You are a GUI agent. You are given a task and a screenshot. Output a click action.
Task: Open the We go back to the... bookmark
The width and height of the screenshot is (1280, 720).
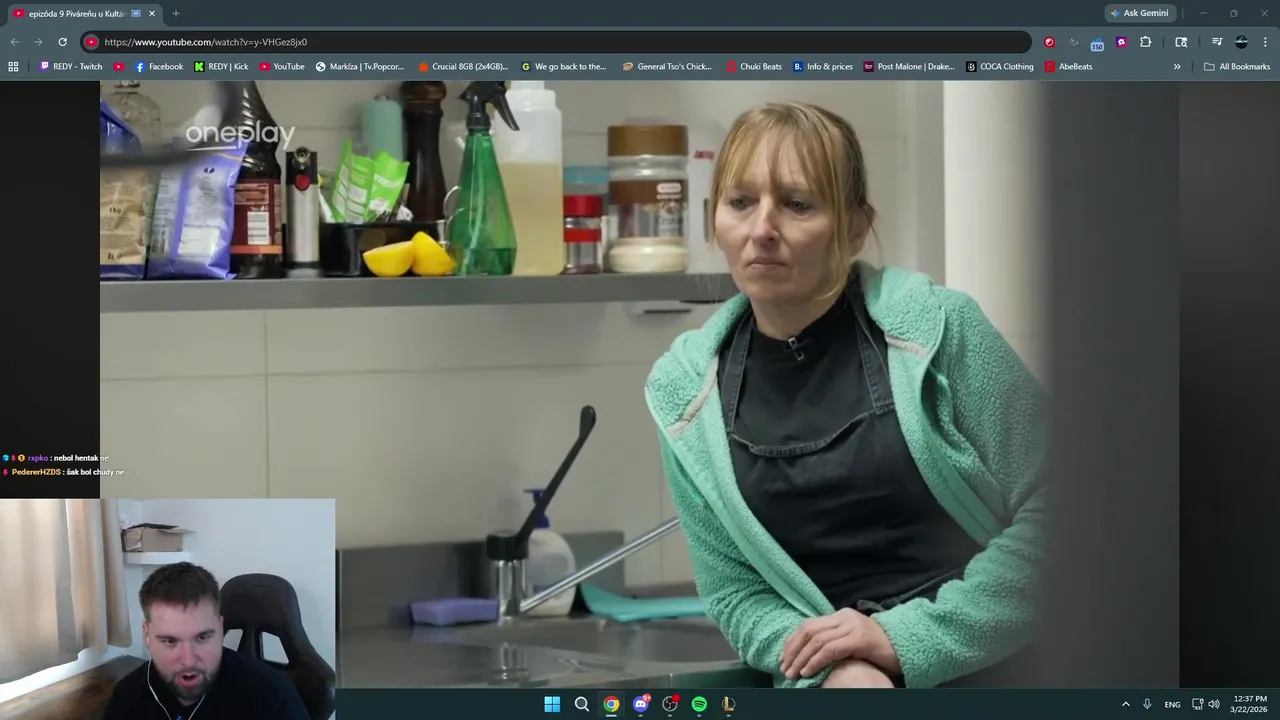[564, 67]
